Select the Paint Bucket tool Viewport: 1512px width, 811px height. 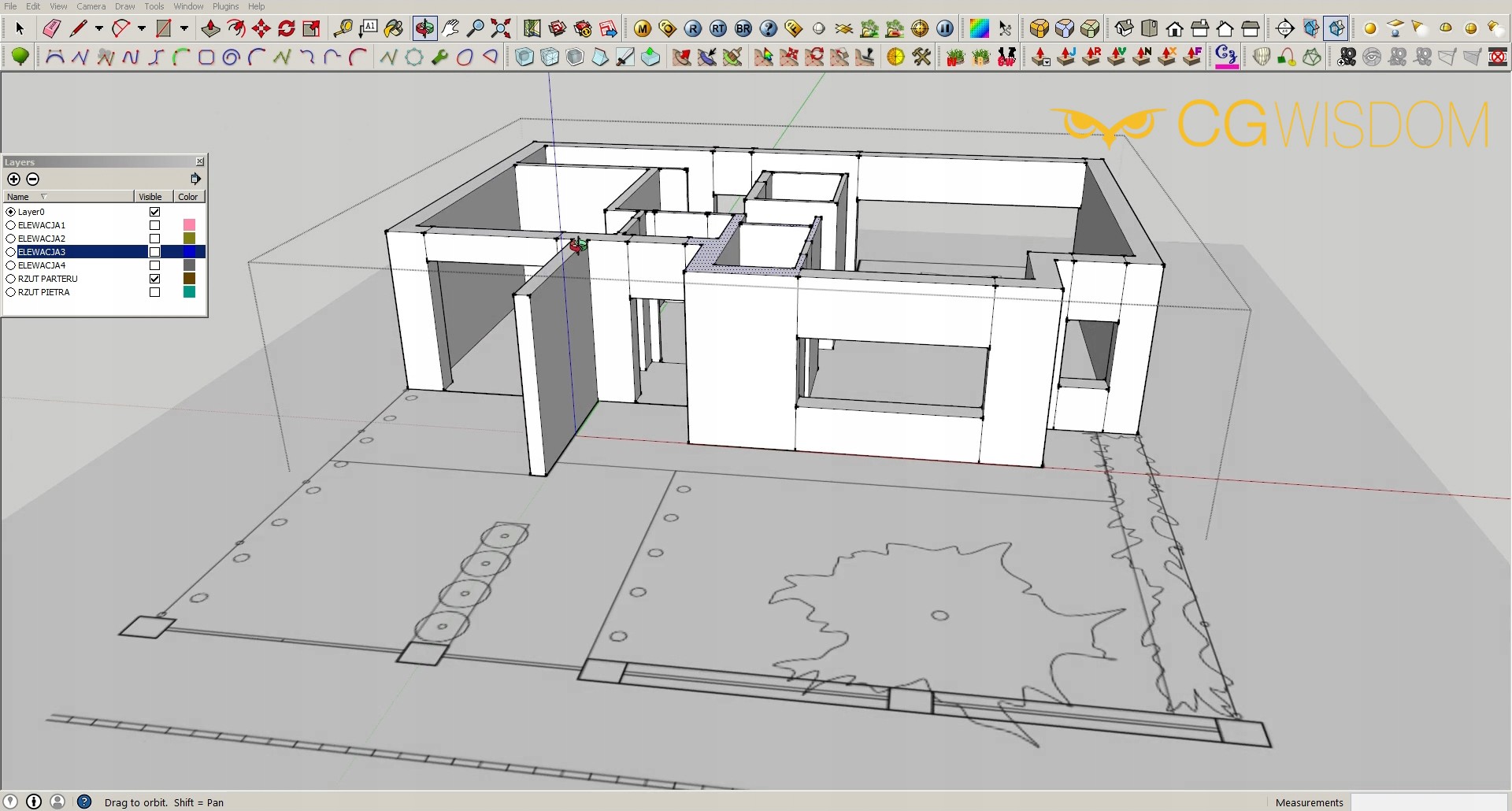[x=394, y=29]
